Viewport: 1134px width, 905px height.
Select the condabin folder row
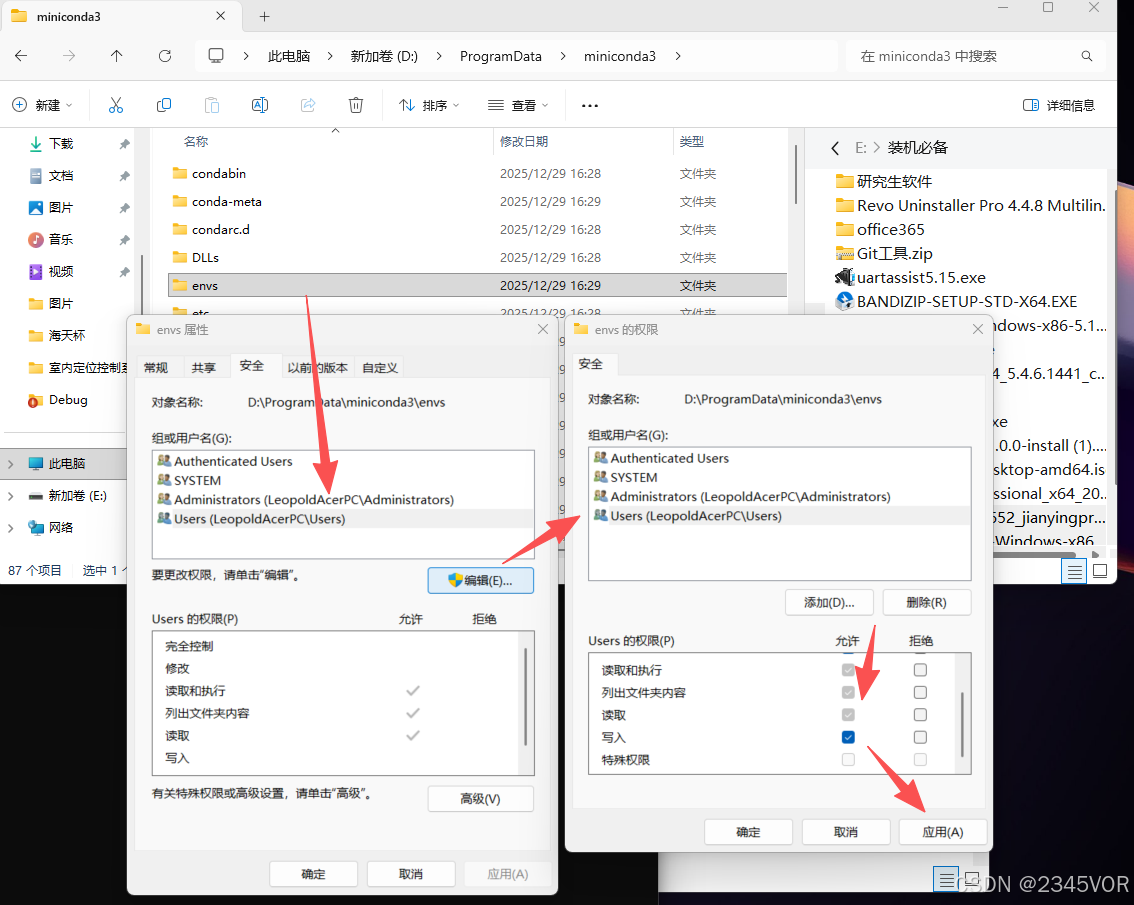pos(477,174)
